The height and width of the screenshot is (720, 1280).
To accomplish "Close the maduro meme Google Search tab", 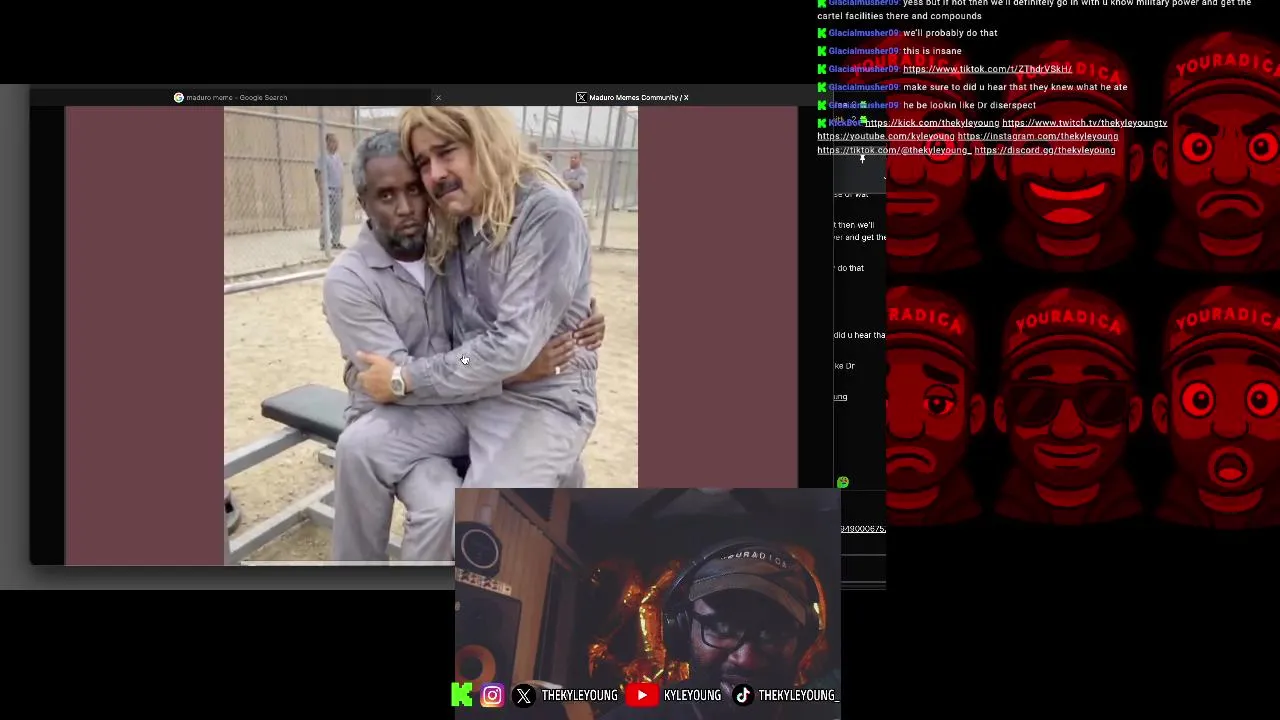I will click(x=438, y=97).
